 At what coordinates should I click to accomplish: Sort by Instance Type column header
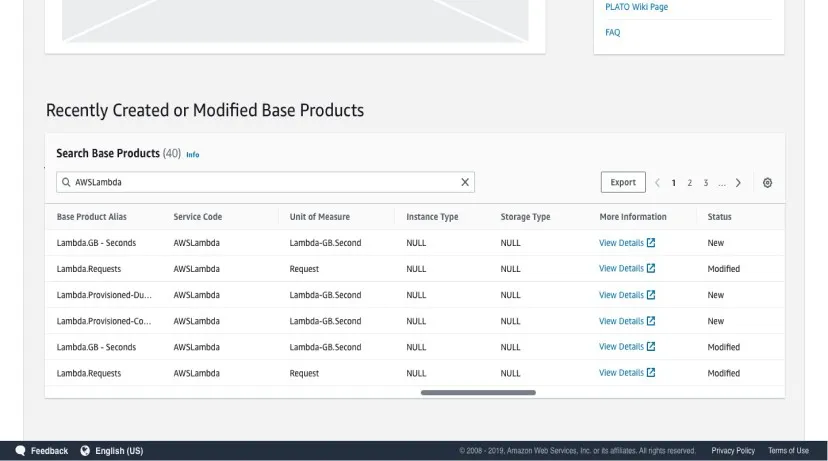pos(432,217)
